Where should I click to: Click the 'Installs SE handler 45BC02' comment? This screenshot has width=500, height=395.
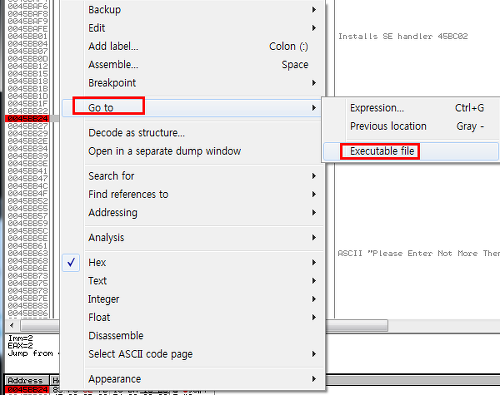click(x=403, y=36)
